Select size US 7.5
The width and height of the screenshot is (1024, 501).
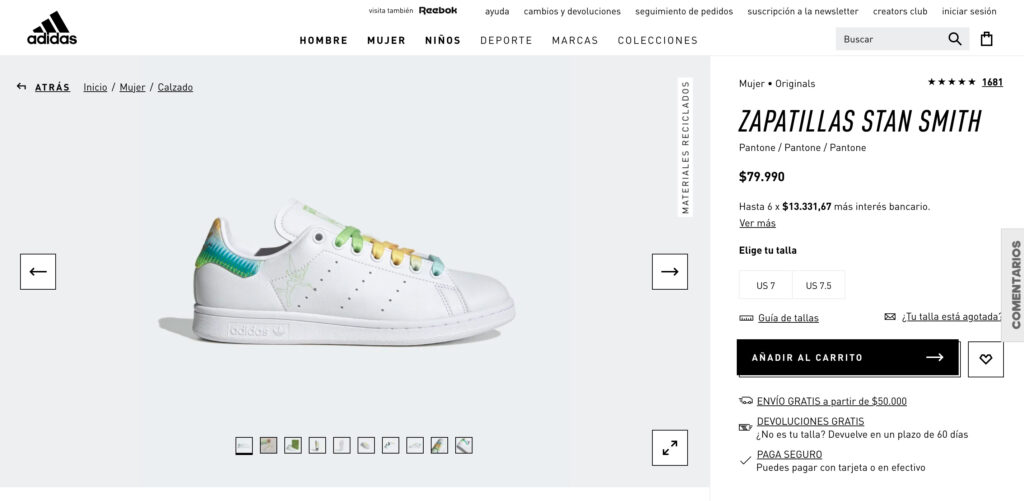click(818, 285)
